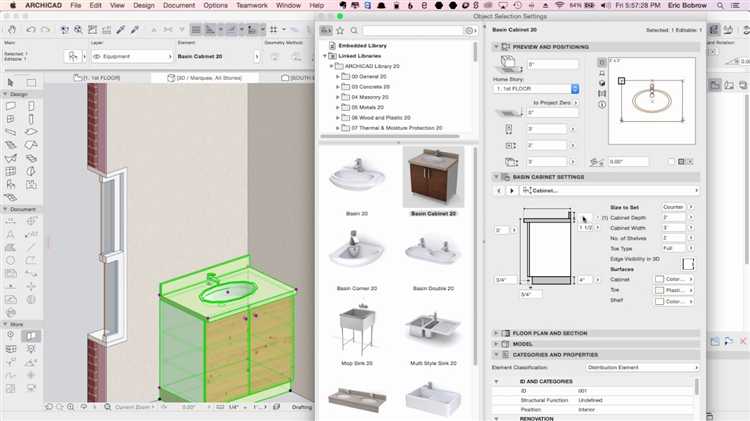
Task: Collapse Preview and Positioning panel
Action: [x=496, y=47]
